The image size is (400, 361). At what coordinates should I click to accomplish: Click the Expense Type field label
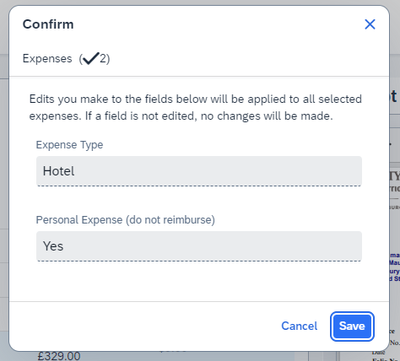point(70,145)
